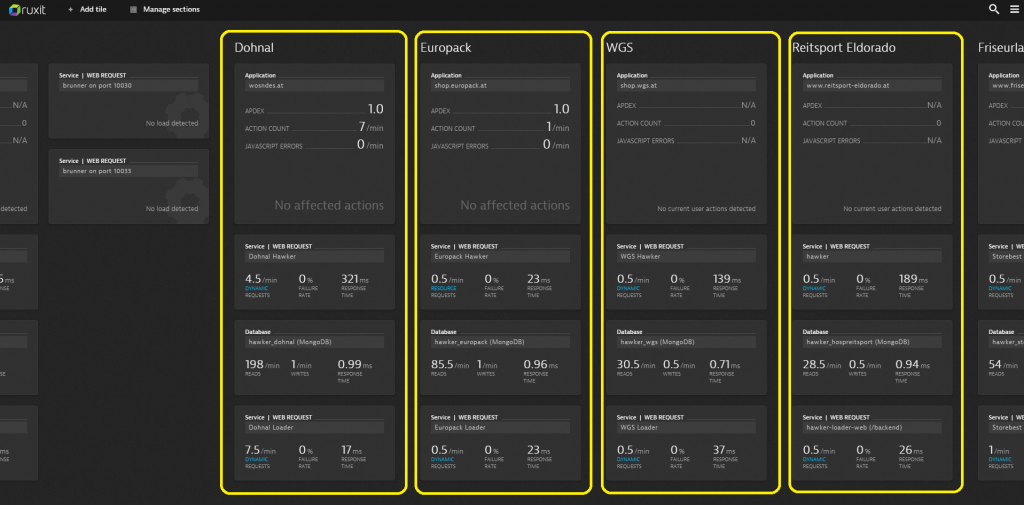
Task: Click Dohnal's Action Count 7 /min value
Action: click(x=370, y=127)
